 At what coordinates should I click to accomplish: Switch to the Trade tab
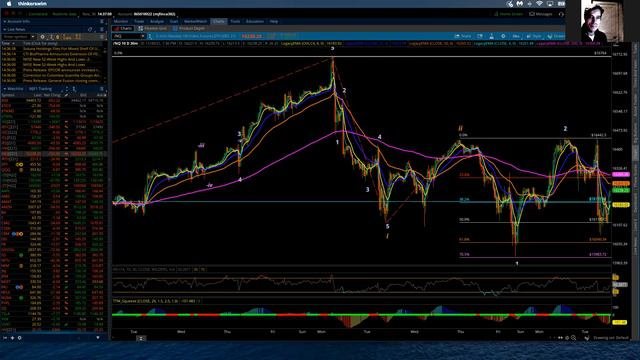click(x=139, y=21)
